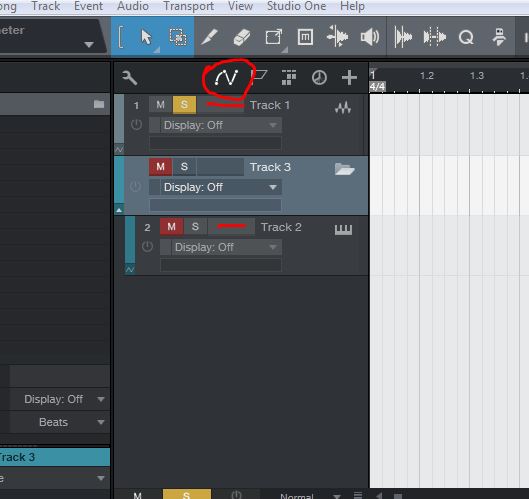529x499 pixels.
Task: Open Track 2 Display: Off dropdown
Action: point(226,247)
